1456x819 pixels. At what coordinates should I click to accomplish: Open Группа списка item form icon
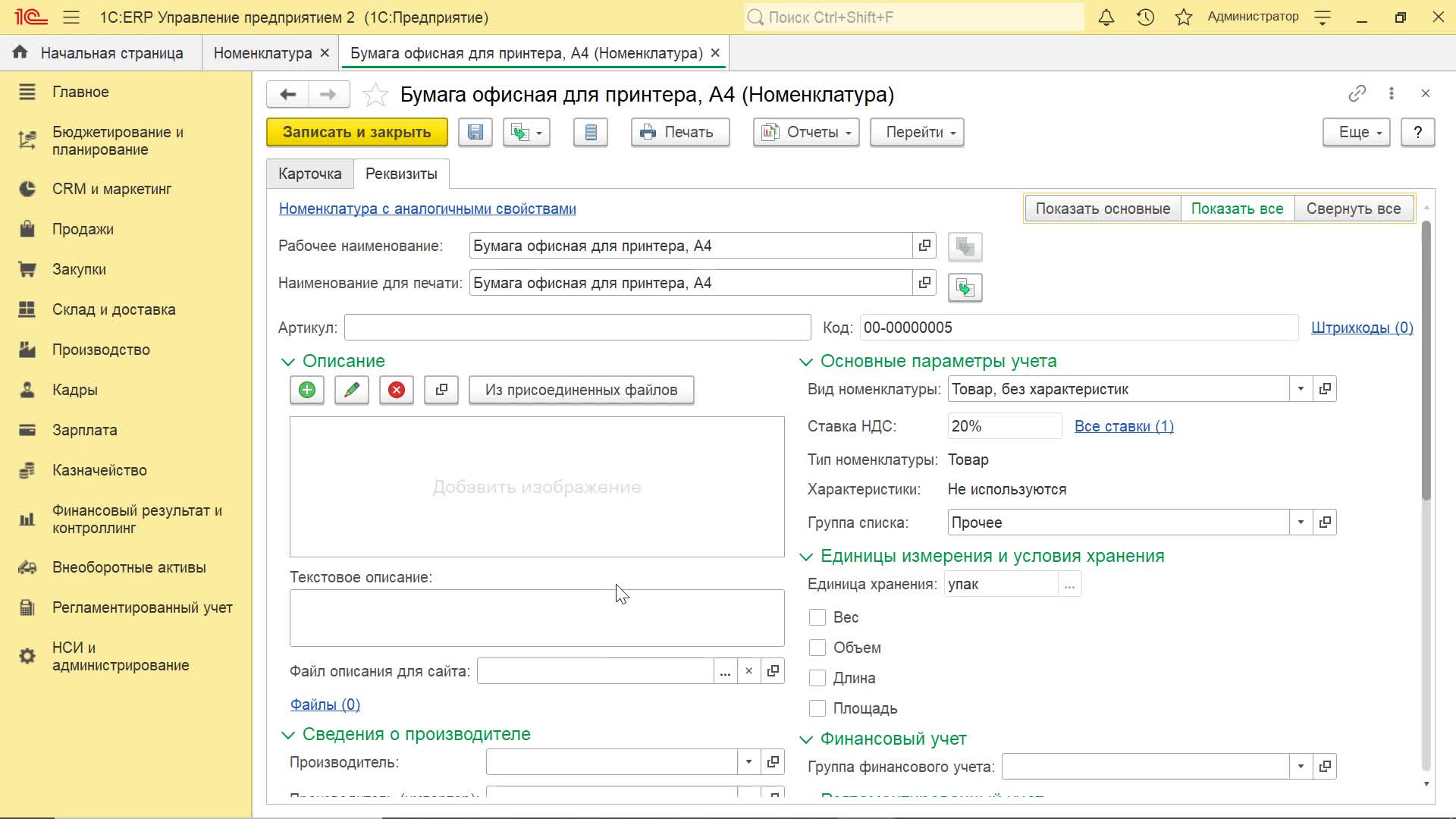tap(1325, 522)
